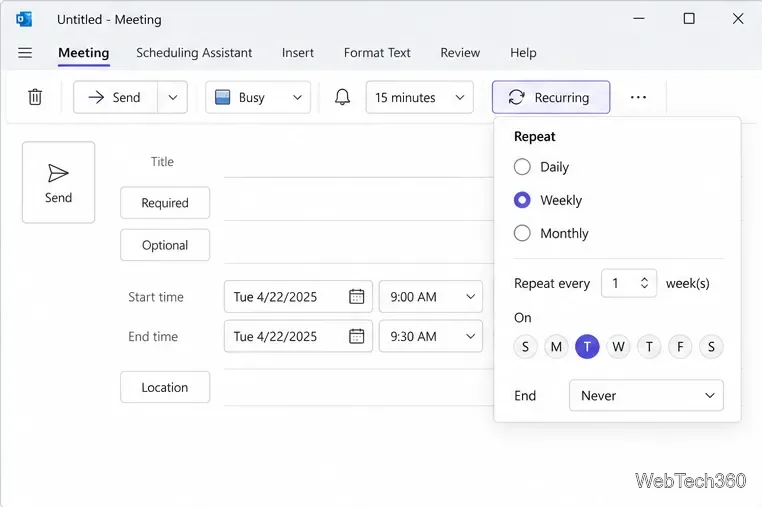Click into the Title input field
Image resolution: width=762 pixels, height=507 pixels.
pyautogui.click(x=359, y=162)
